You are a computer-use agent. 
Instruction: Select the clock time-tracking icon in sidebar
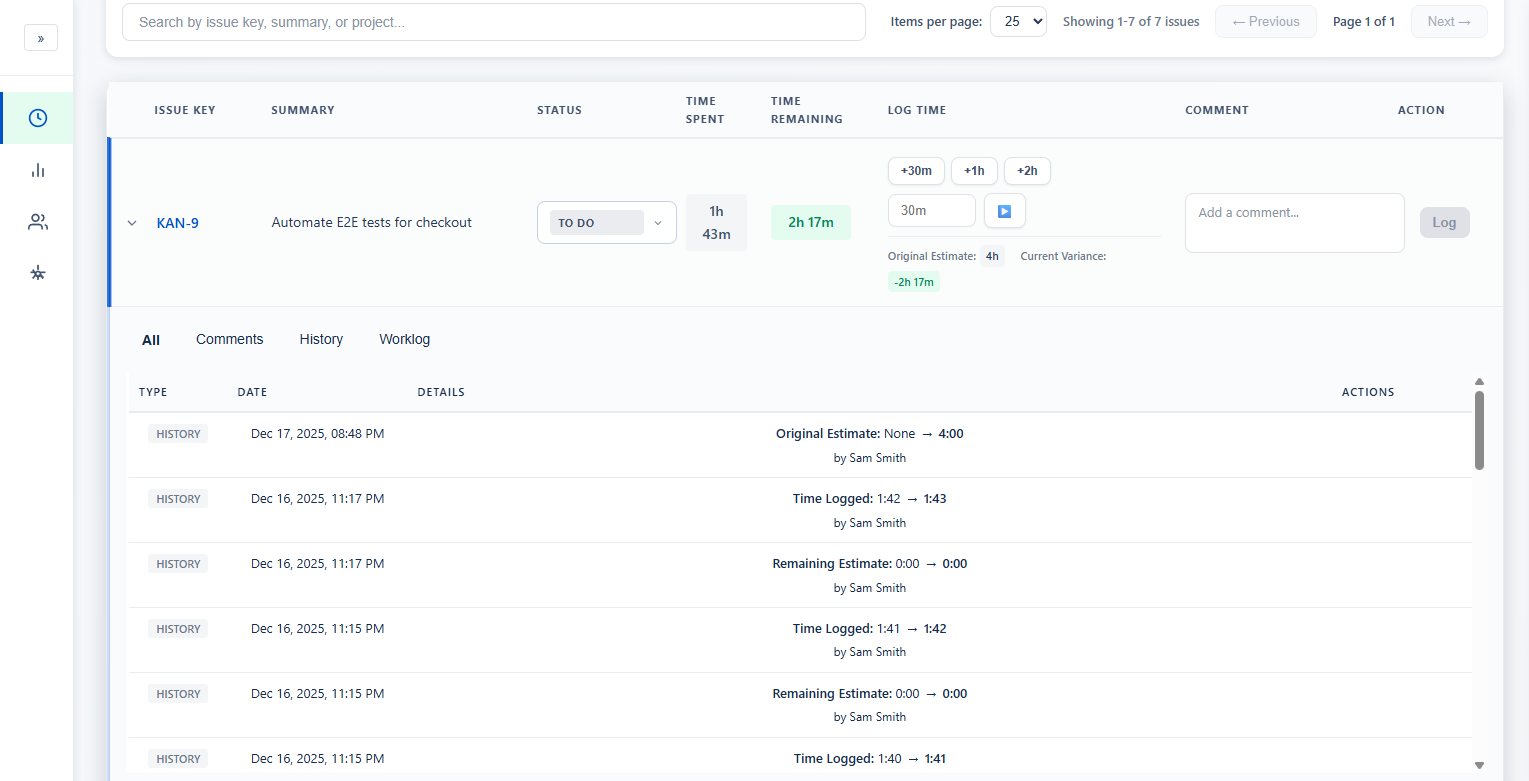tap(37, 117)
